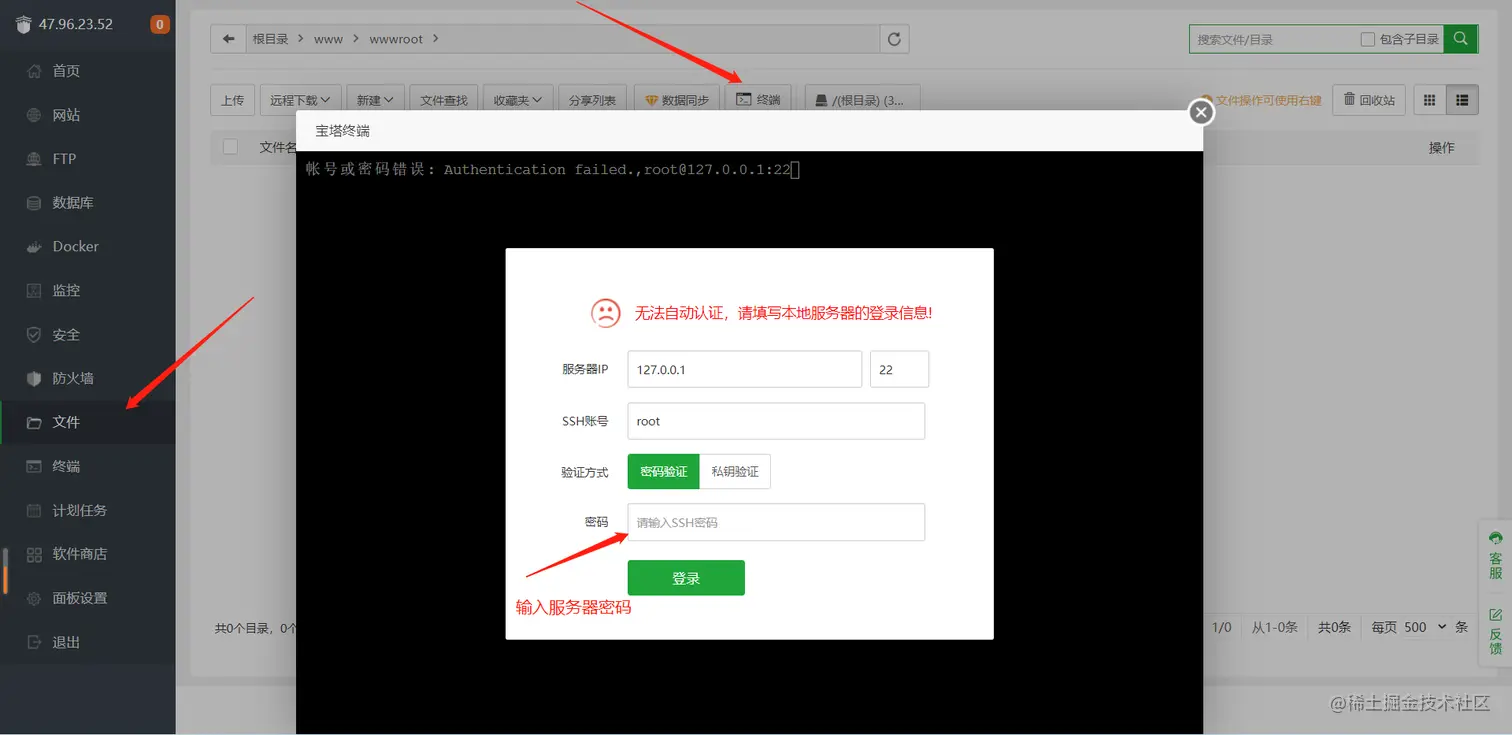Click the back arrow in path bar
The width and height of the screenshot is (1512, 735).
[229, 39]
